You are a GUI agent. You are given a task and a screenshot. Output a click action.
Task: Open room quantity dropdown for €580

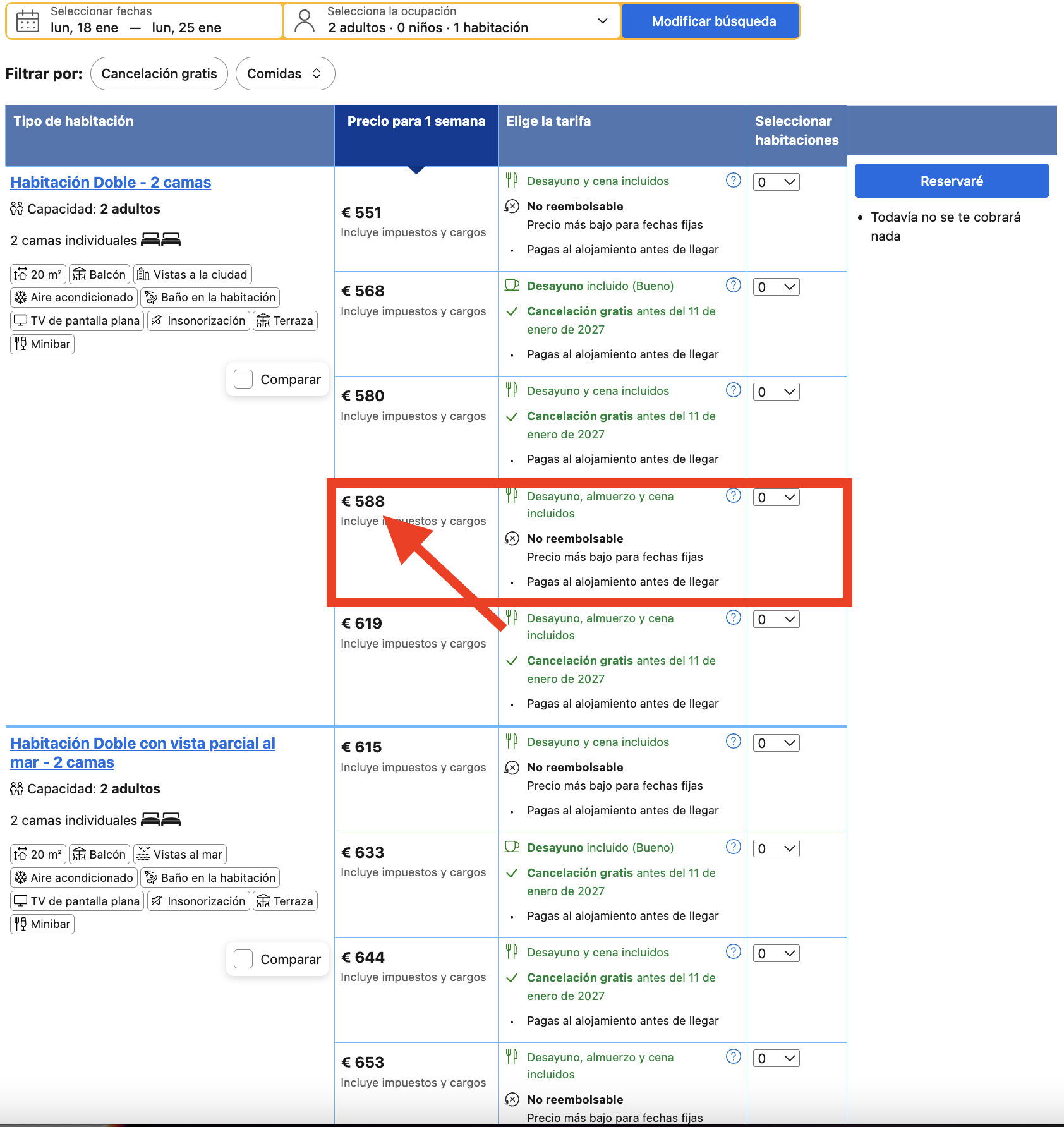pos(776,392)
